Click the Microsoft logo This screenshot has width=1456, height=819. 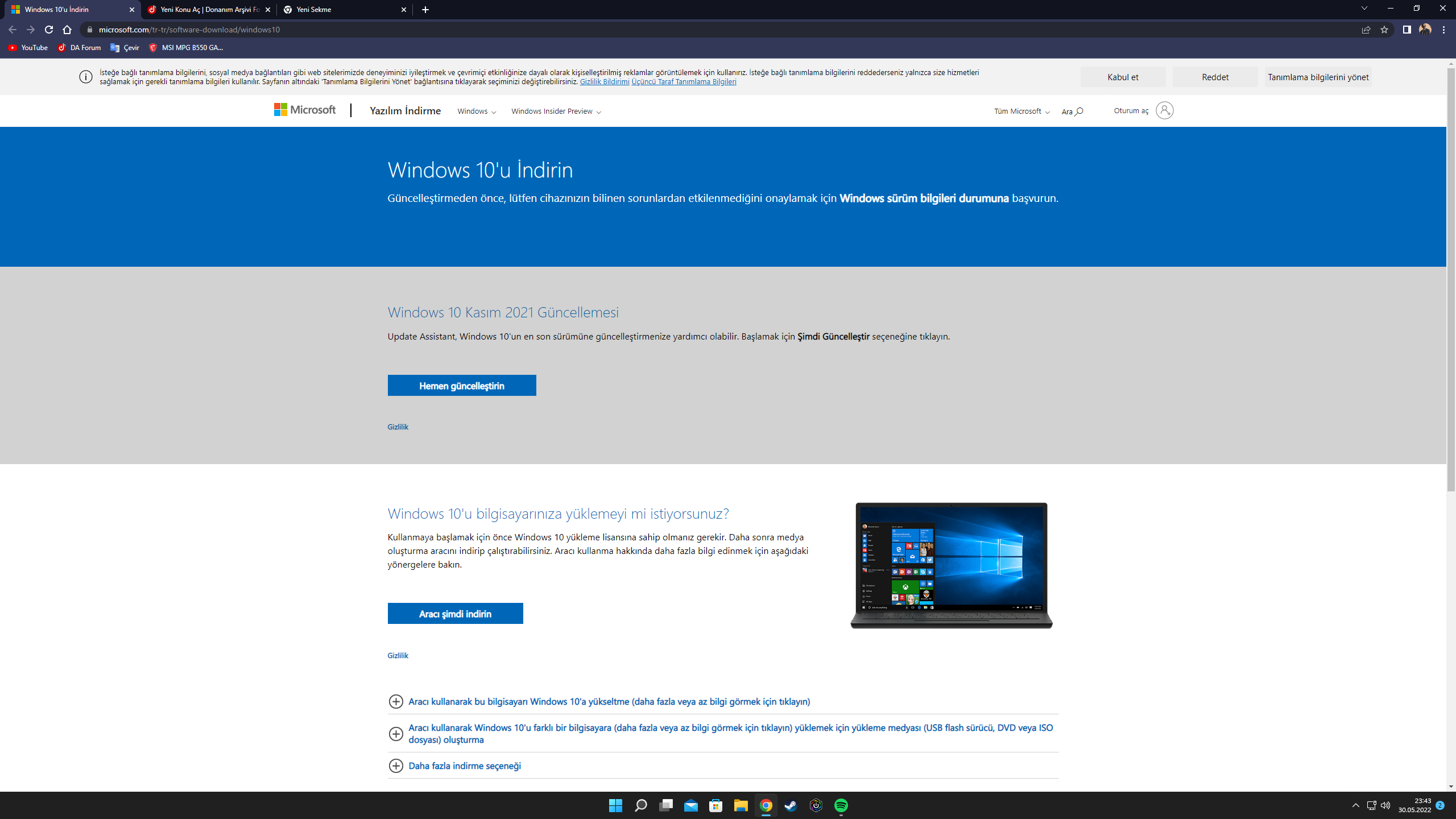point(305,110)
